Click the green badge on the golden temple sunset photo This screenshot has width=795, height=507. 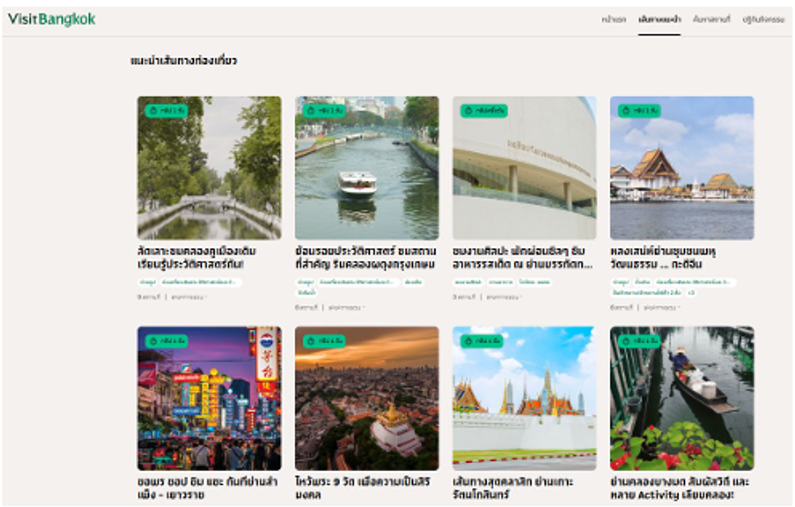pyautogui.click(x=324, y=341)
